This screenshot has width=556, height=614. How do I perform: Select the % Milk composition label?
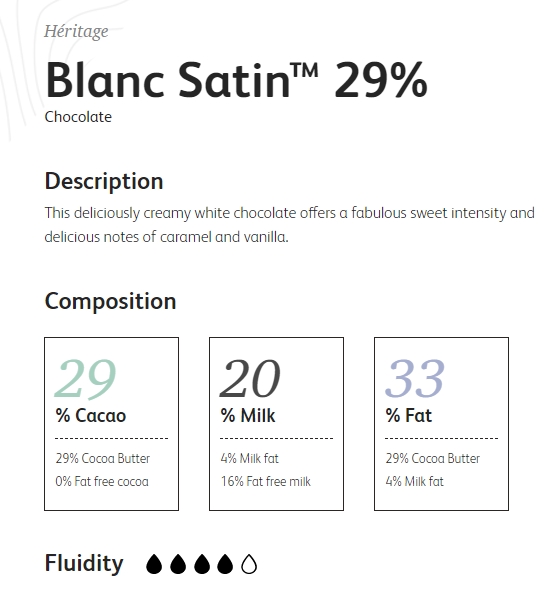(248, 415)
